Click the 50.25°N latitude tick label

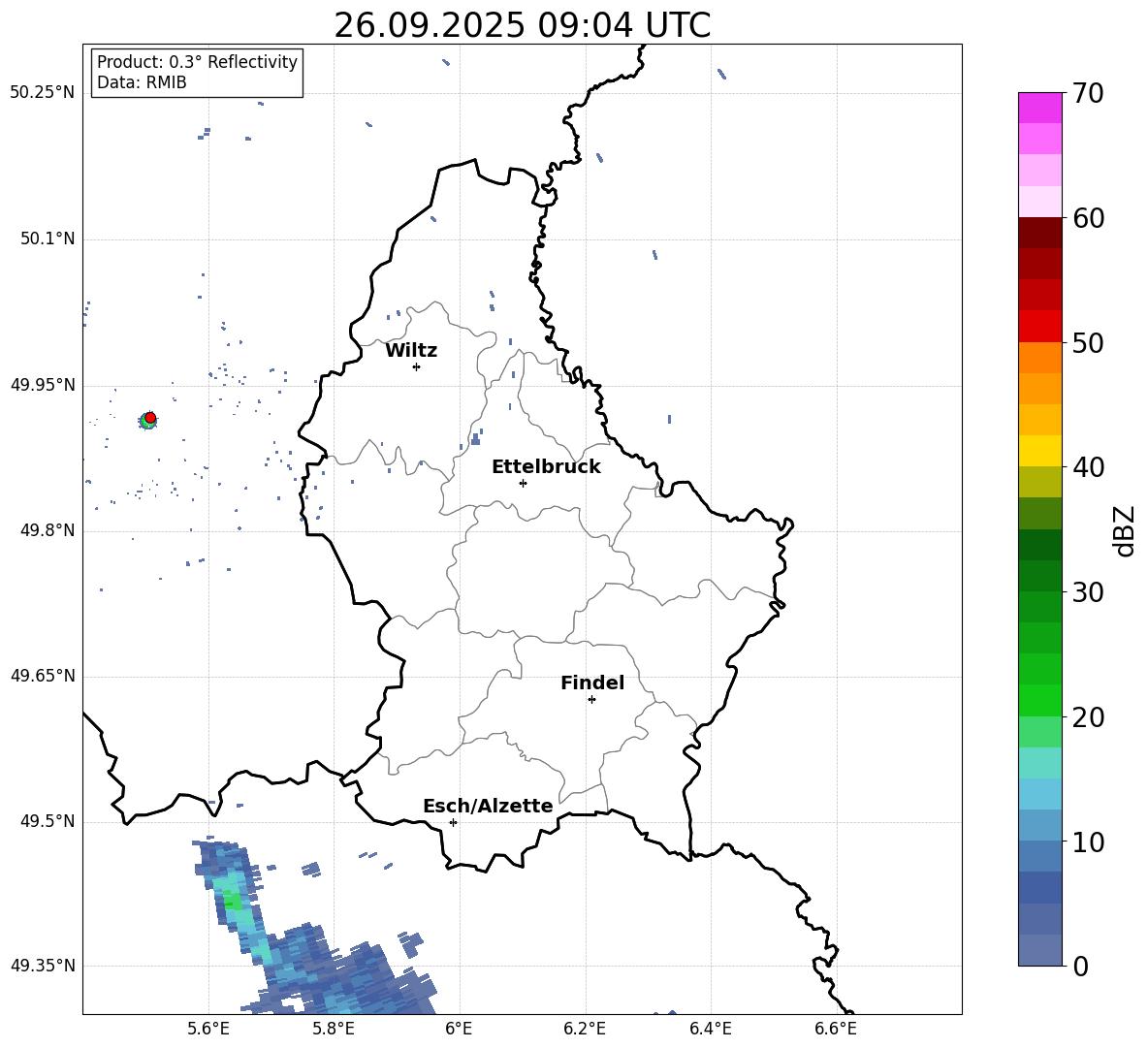[x=42, y=93]
